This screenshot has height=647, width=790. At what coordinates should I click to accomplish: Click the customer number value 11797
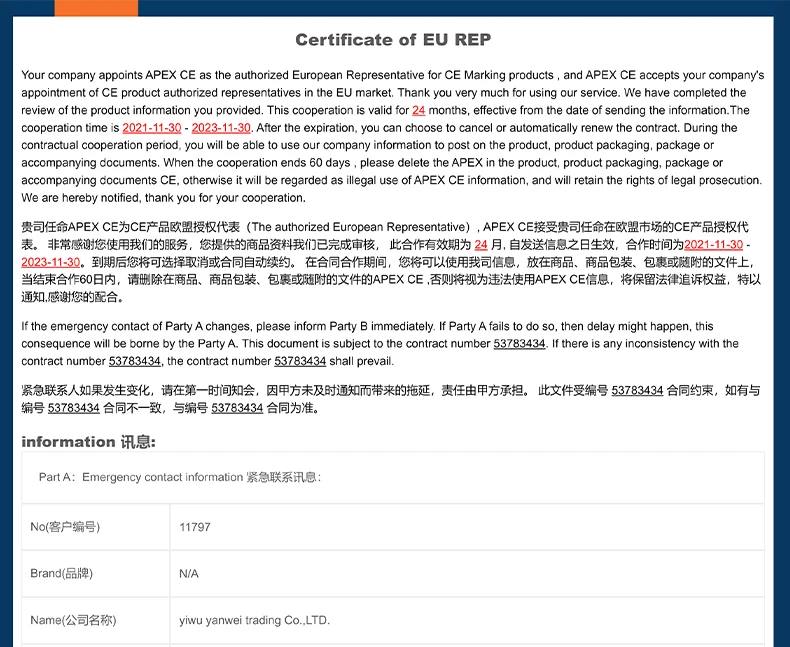pyautogui.click(x=194, y=527)
